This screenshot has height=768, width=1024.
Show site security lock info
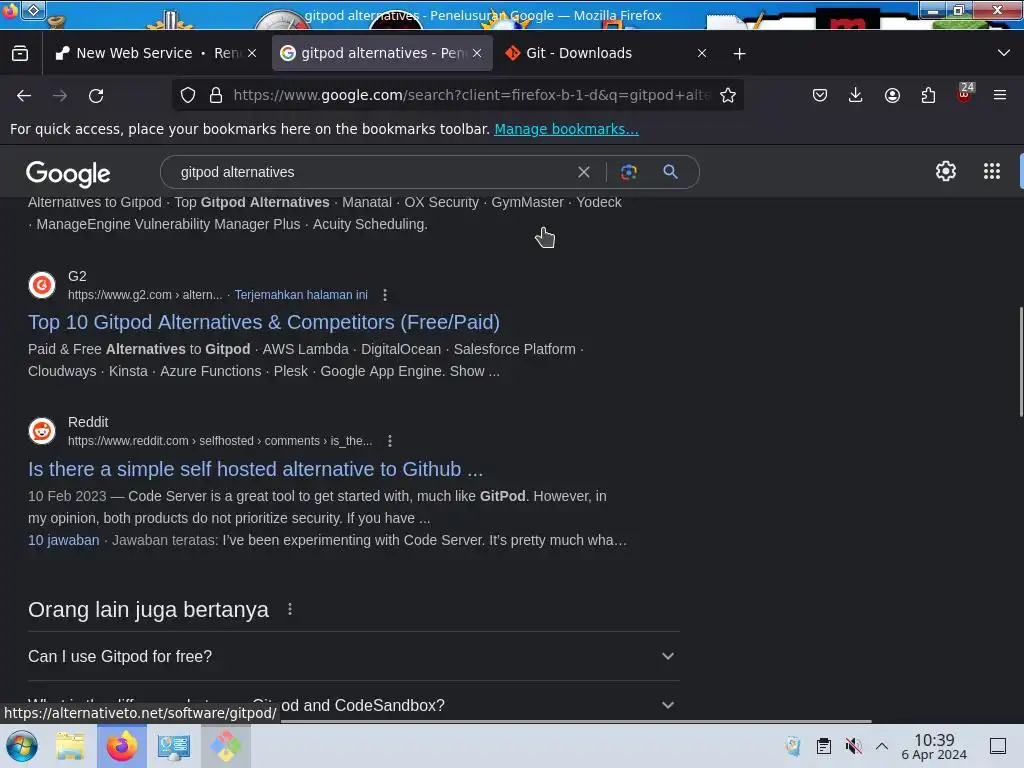pos(216,95)
